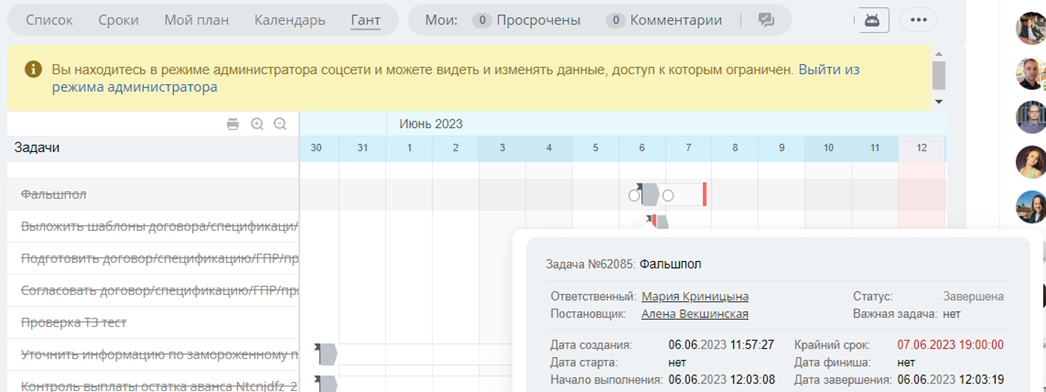The width and height of the screenshot is (1046, 392).
Task: Click the red deadline 07.06.2023 19:00:00
Action: [950, 345]
